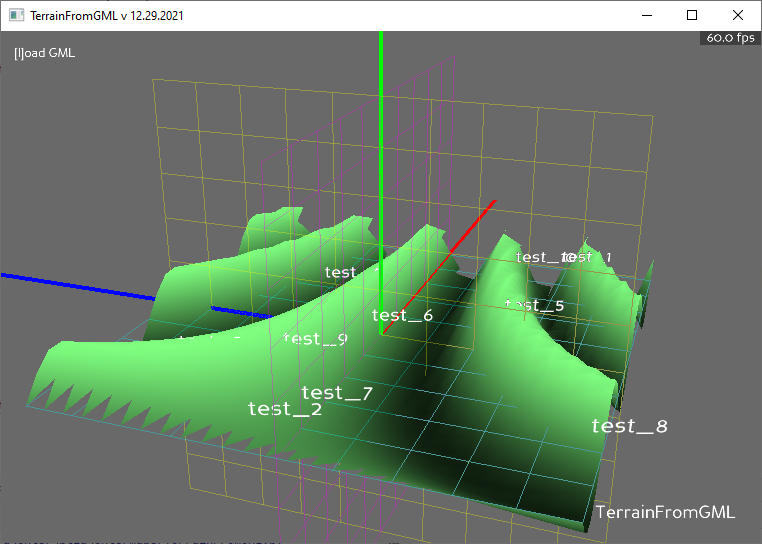Screen dimensions: 762x544
Task: Click the red axis line
Action: pyautogui.click(x=470, y=230)
